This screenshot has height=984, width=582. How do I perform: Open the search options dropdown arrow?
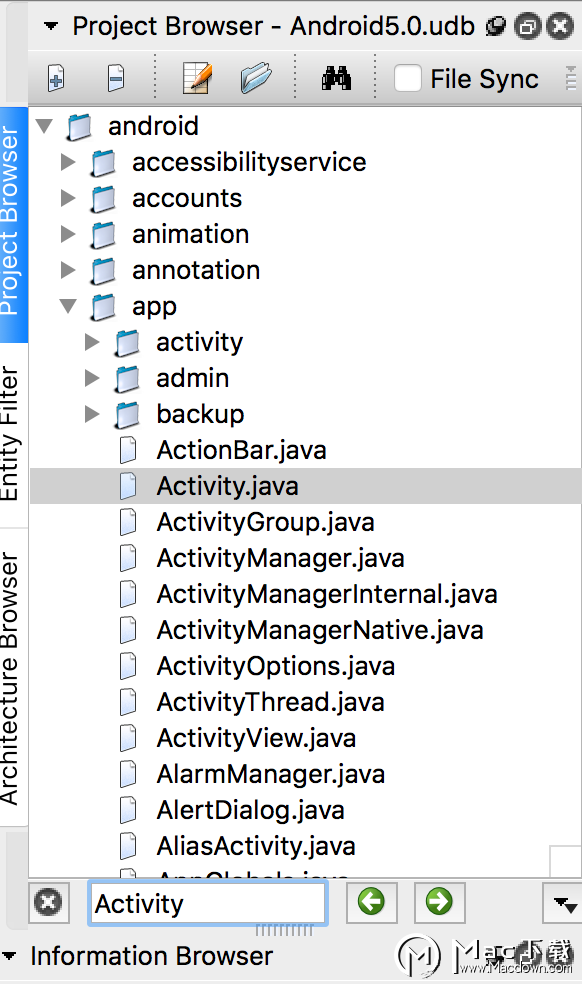(563, 903)
